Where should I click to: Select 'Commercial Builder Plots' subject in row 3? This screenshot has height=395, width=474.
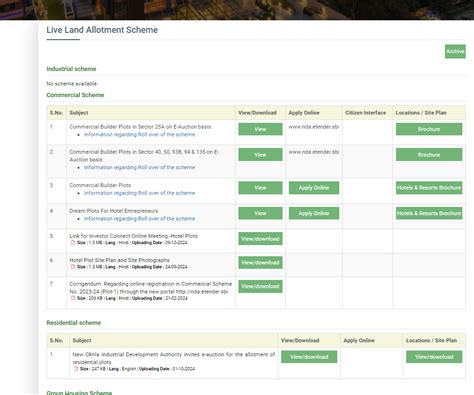point(100,185)
